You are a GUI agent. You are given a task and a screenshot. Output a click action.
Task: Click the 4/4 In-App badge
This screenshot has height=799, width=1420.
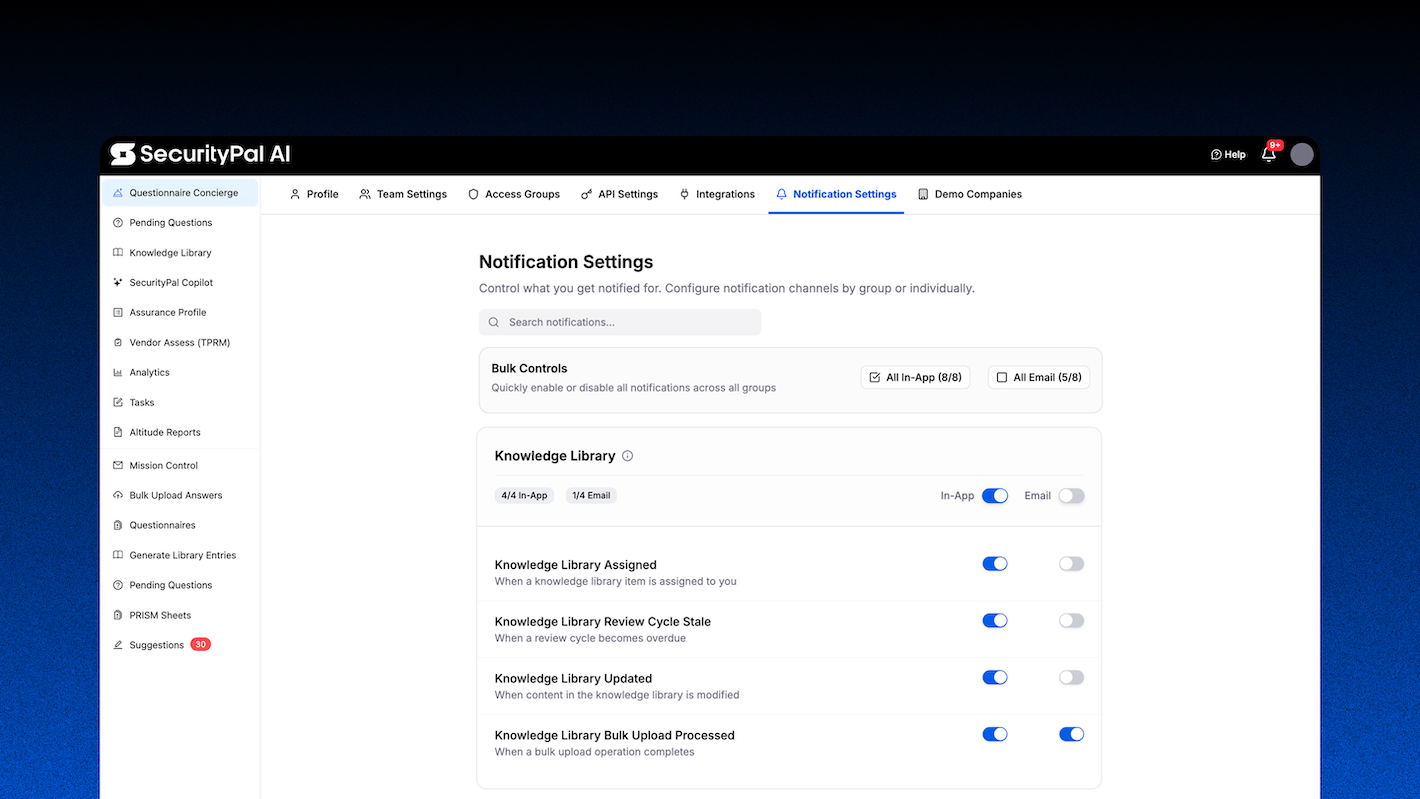pos(524,496)
